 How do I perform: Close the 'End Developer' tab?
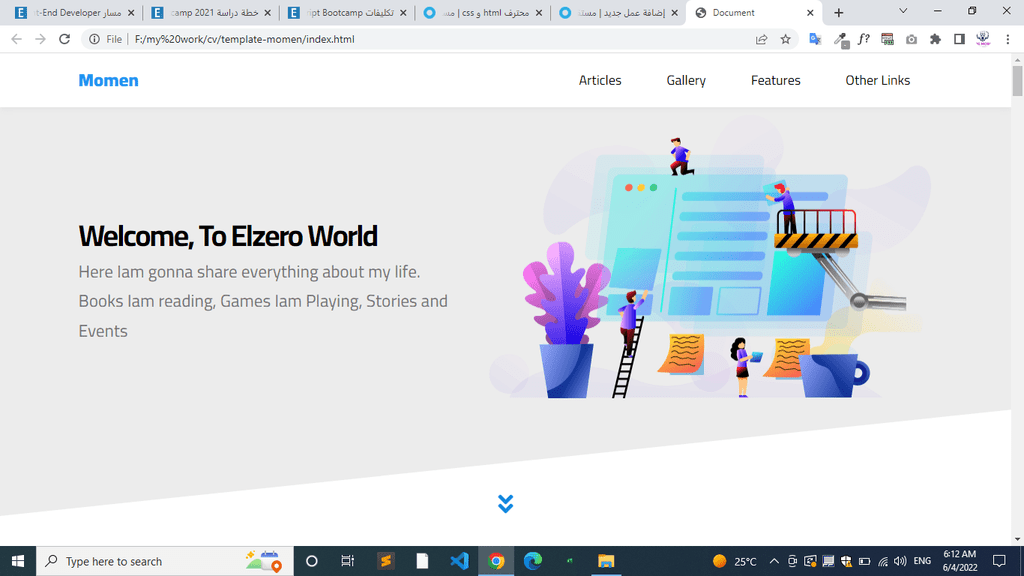pos(131,12)
